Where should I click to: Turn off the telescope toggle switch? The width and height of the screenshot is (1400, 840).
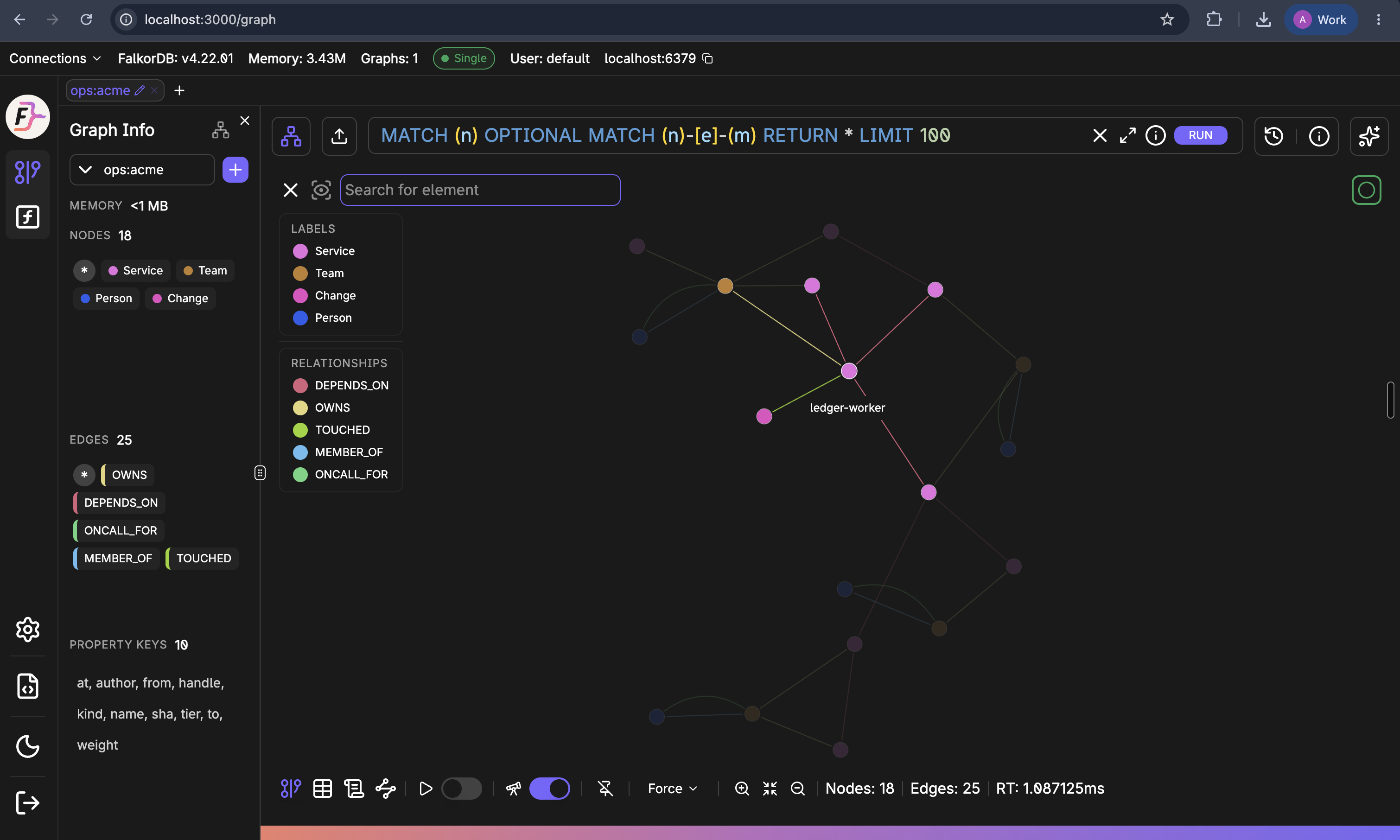tap(549, 789)
